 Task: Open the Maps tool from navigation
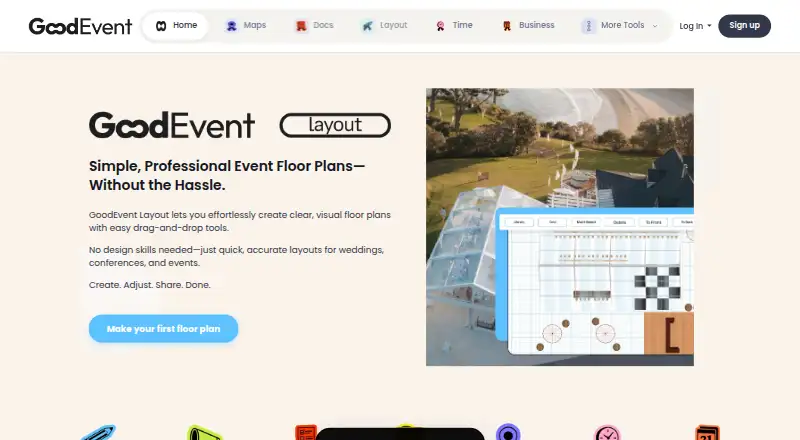point(245,26)
